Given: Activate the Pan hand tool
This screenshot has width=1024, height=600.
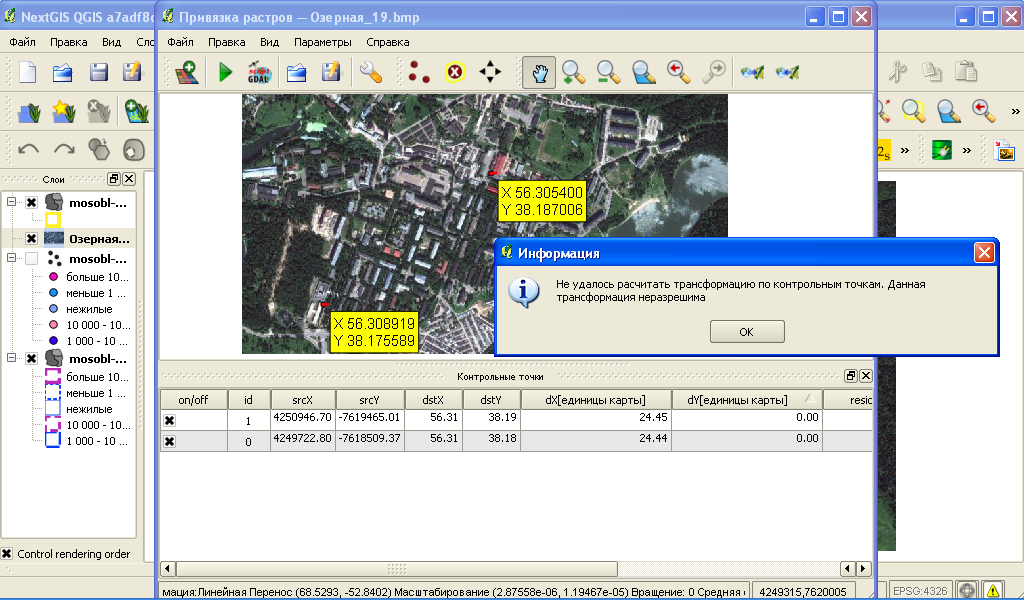Looking at the screenshot, I should 538,71.
